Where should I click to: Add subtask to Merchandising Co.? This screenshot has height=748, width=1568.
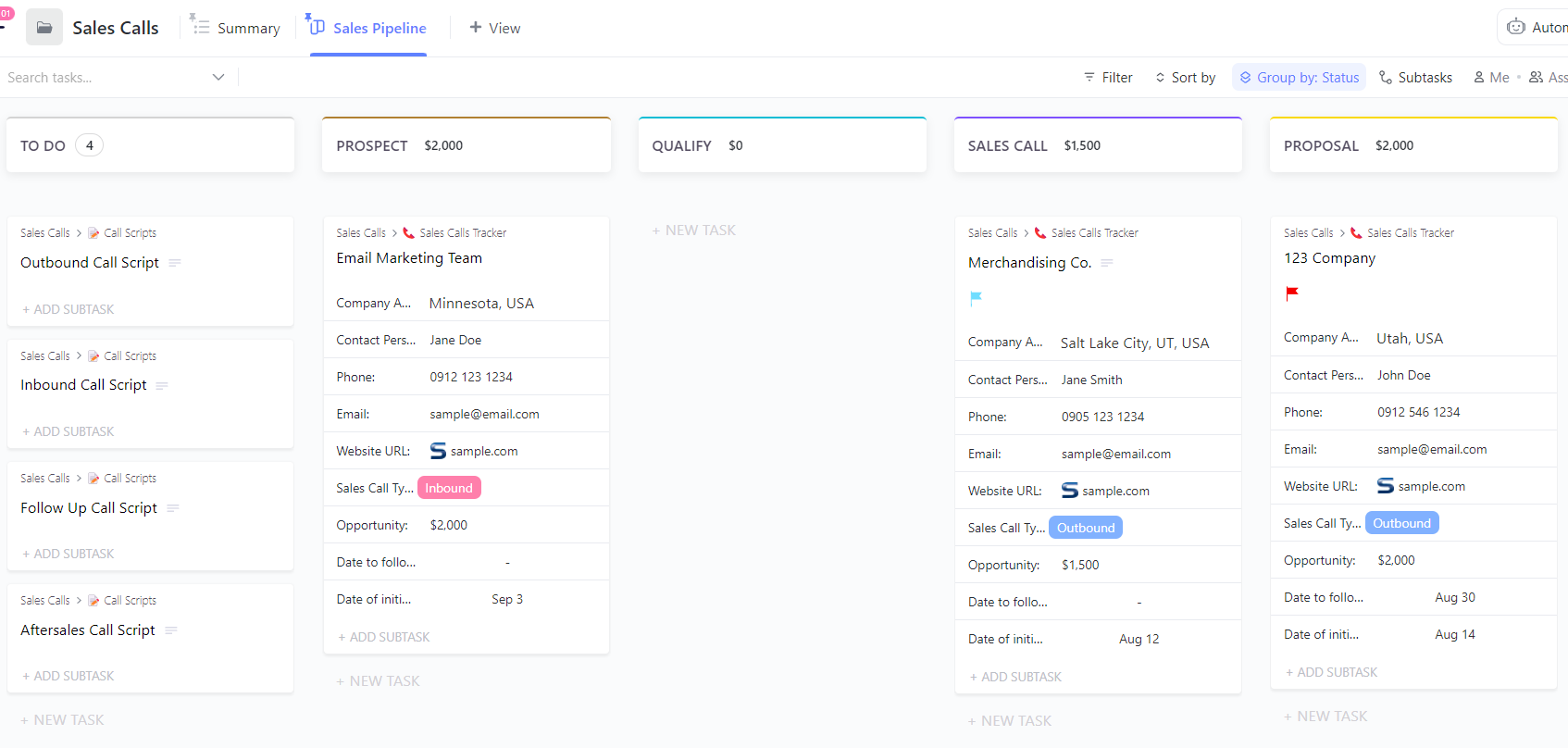1015,677
